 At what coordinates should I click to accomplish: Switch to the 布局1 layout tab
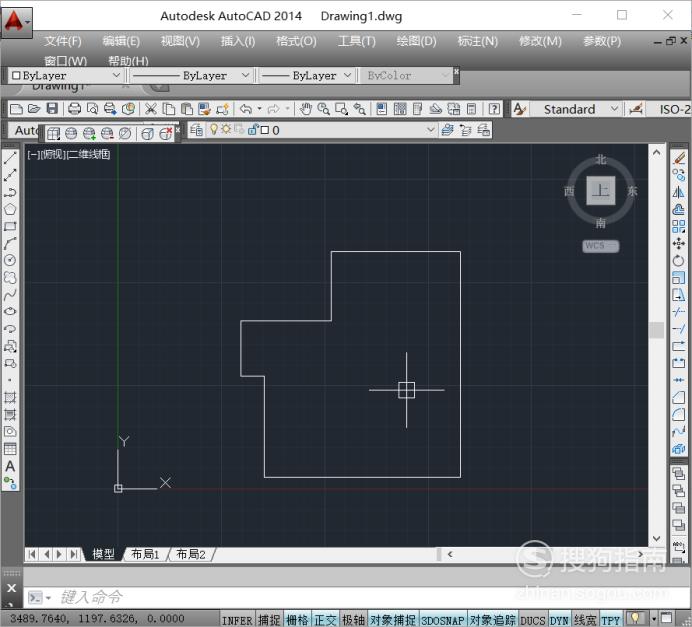(145, 554)
